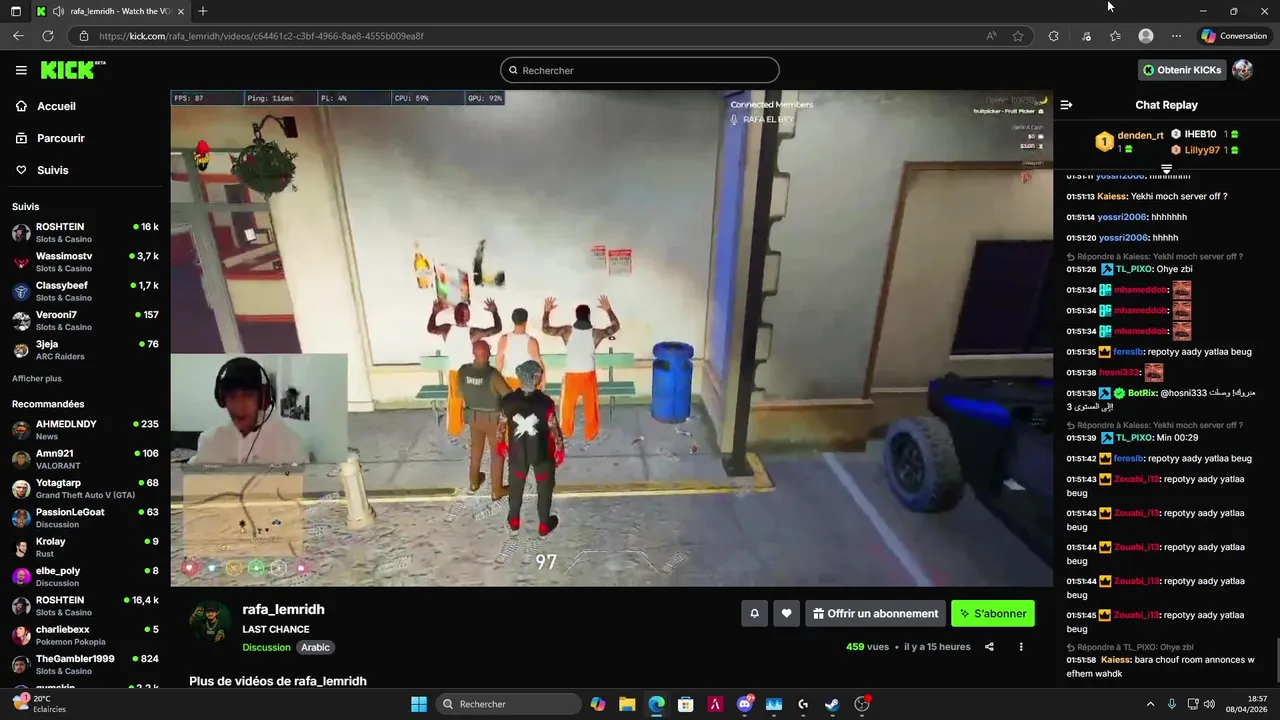
Task: Click IHEB10 in the top gifters
Action: pos(1200,134)
